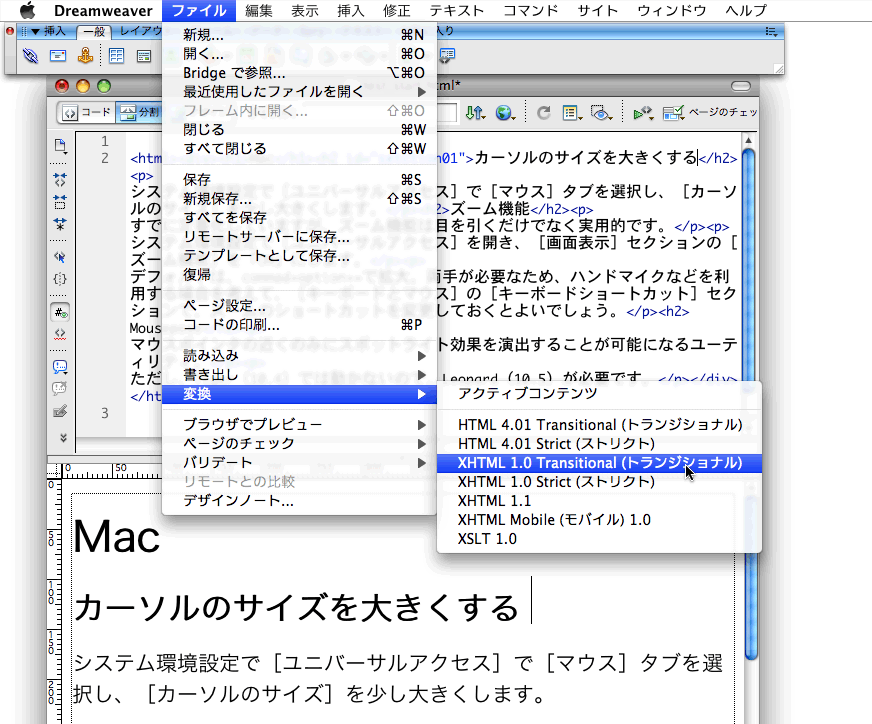Convert to HTML 4.01 Strict
The height and width of the screenshot is (724, 872).
click(599, 444)
